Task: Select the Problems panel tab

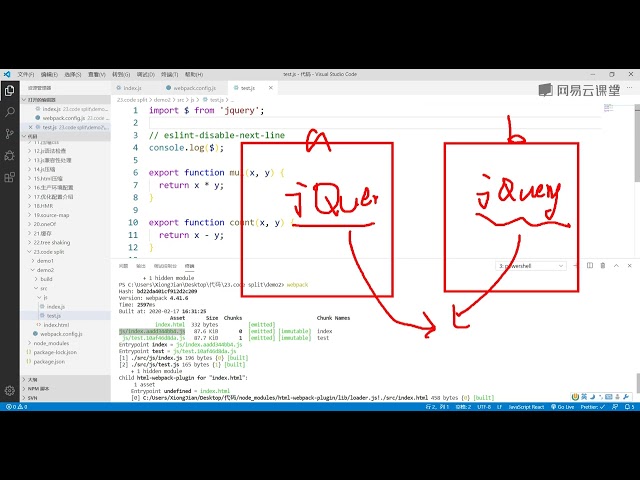Action: (123, 266)
